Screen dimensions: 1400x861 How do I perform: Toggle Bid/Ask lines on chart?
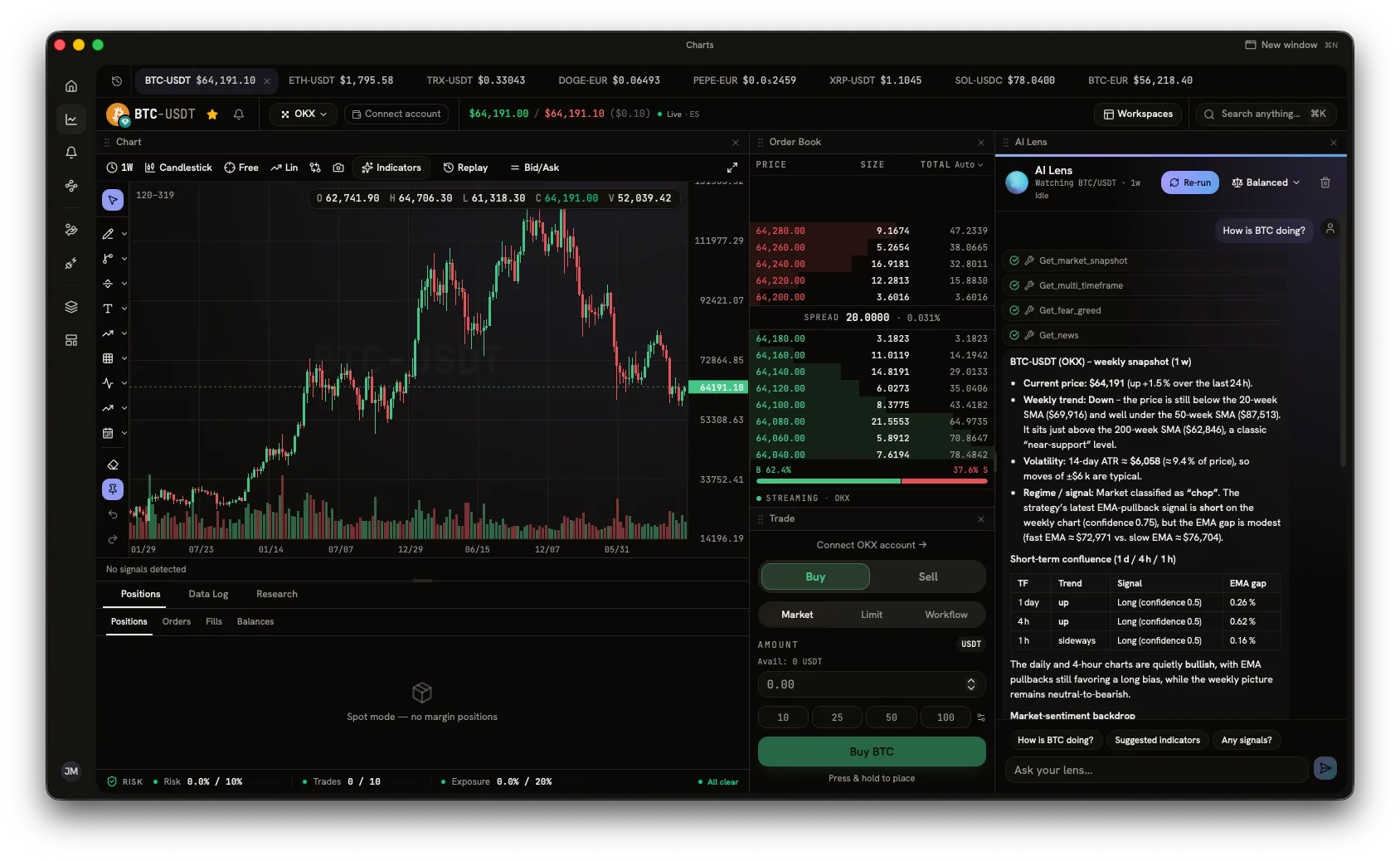tap(534, 168)
